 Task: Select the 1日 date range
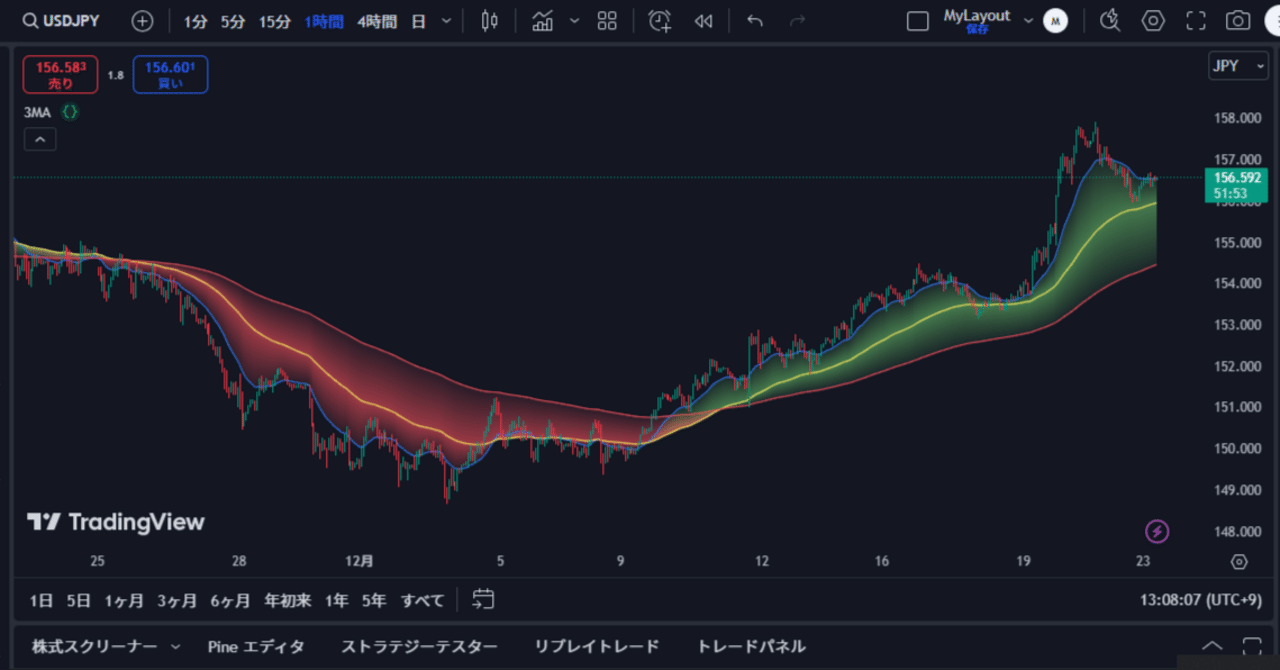pyautogui.click(x=41, y=600)
